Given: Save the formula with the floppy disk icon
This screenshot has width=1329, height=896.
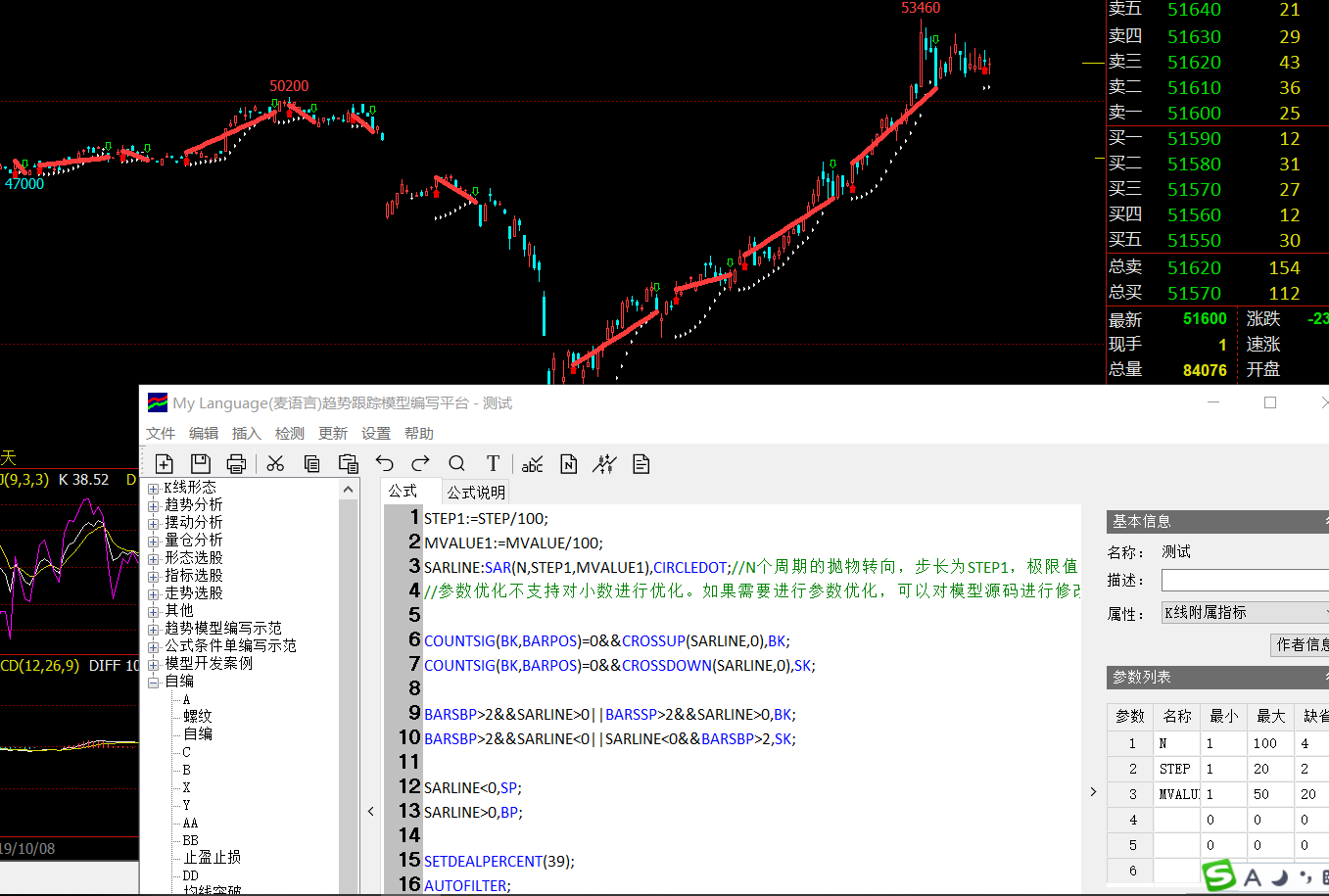Looking at the screenshot, I should coord(201,464).
